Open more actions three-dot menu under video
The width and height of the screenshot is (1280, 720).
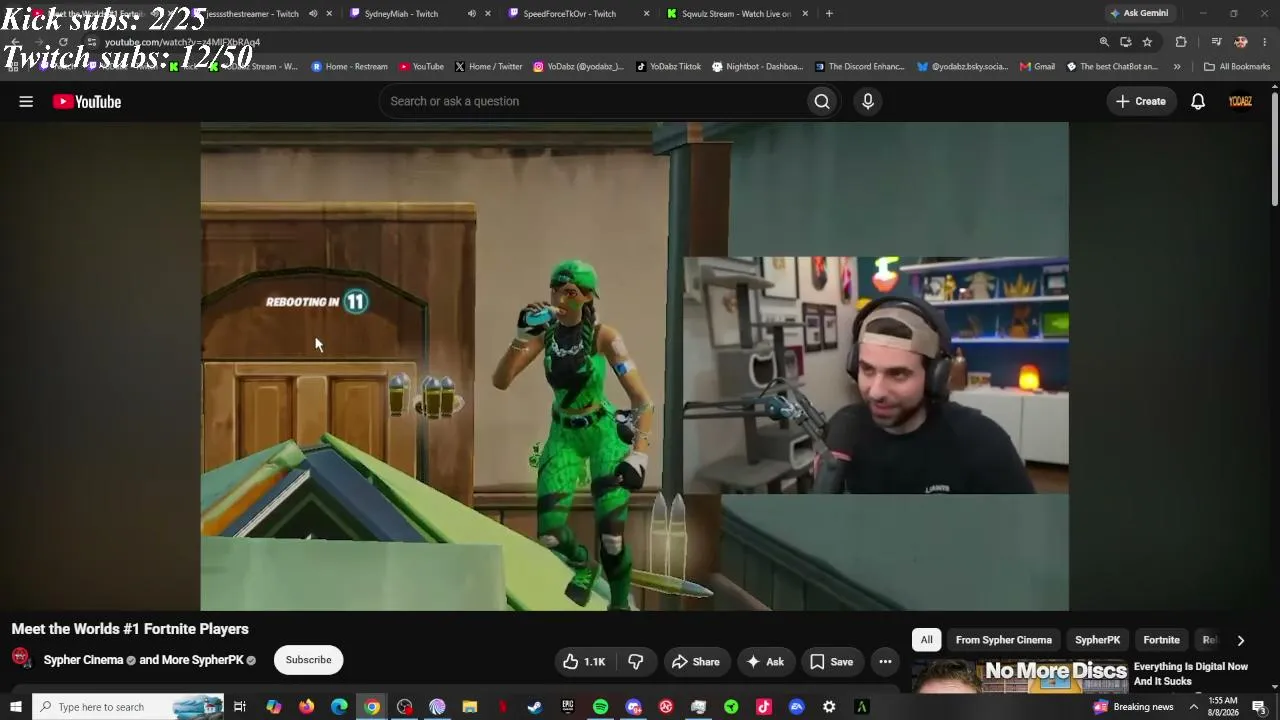click(x=885, y=661)
